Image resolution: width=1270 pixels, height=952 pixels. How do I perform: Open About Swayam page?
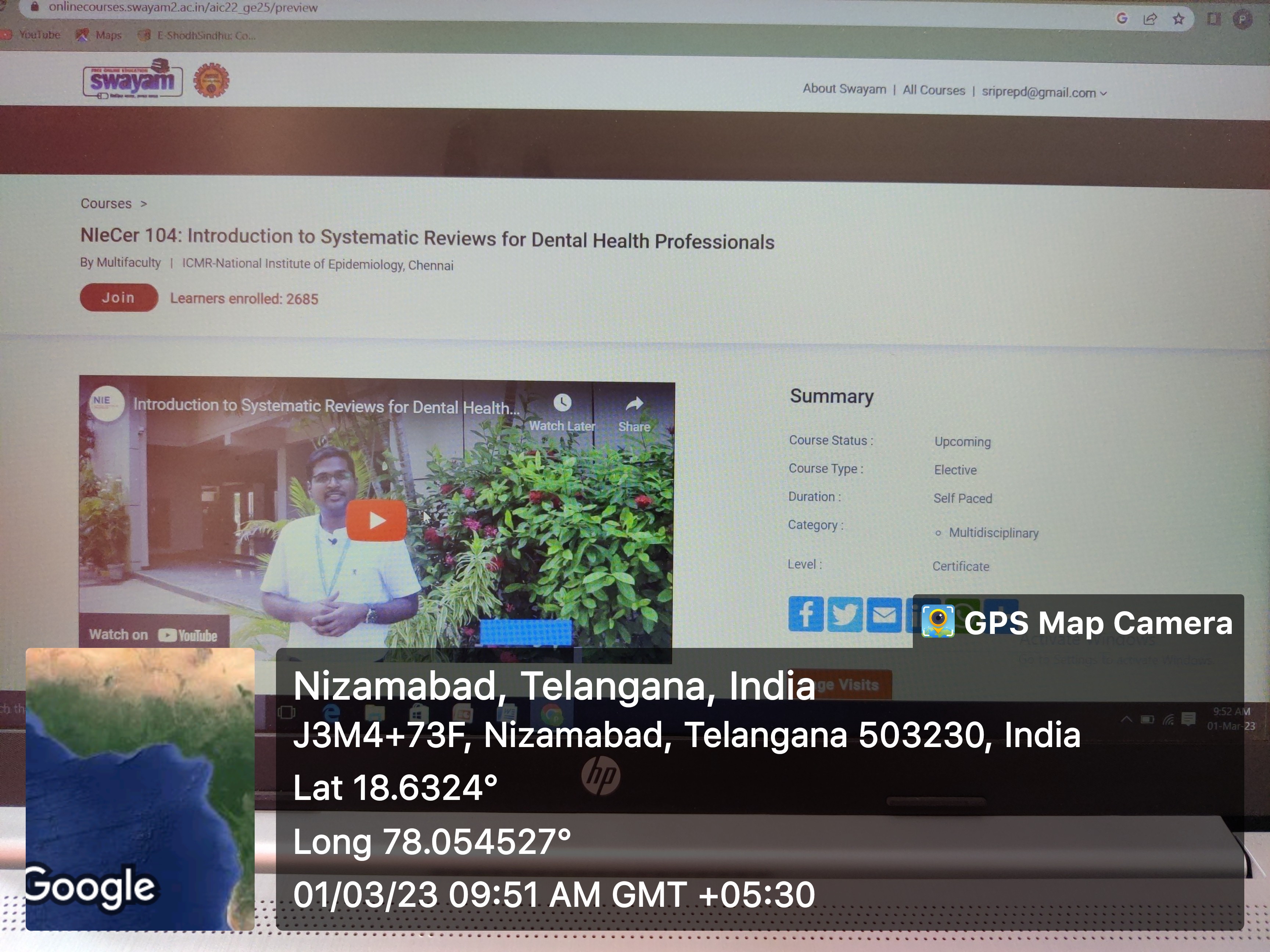click(844, 89)
